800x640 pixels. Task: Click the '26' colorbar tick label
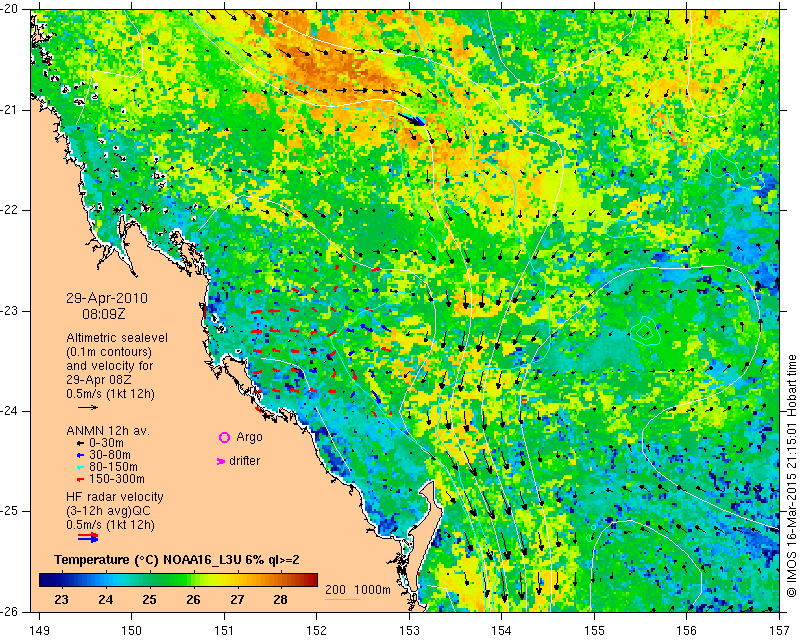193,599
